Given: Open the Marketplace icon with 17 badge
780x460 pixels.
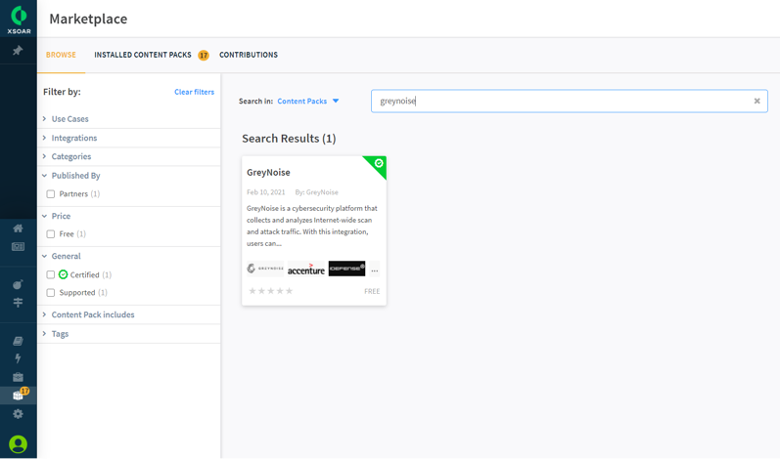Looking at the screenshot, I should point(20,394).
